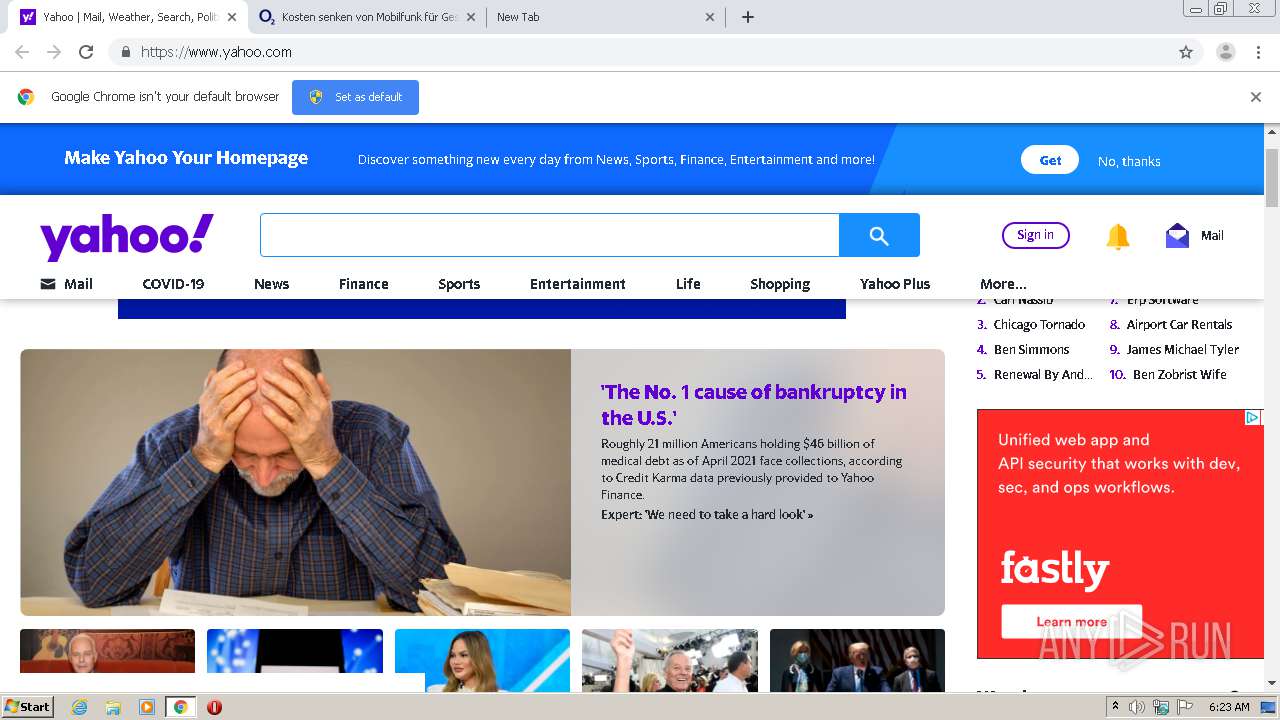Open COVID-19 nav item
Image resolution: width=1280 pixels, height=720 pixels.
pyautogui.click(x=173, y=284)
